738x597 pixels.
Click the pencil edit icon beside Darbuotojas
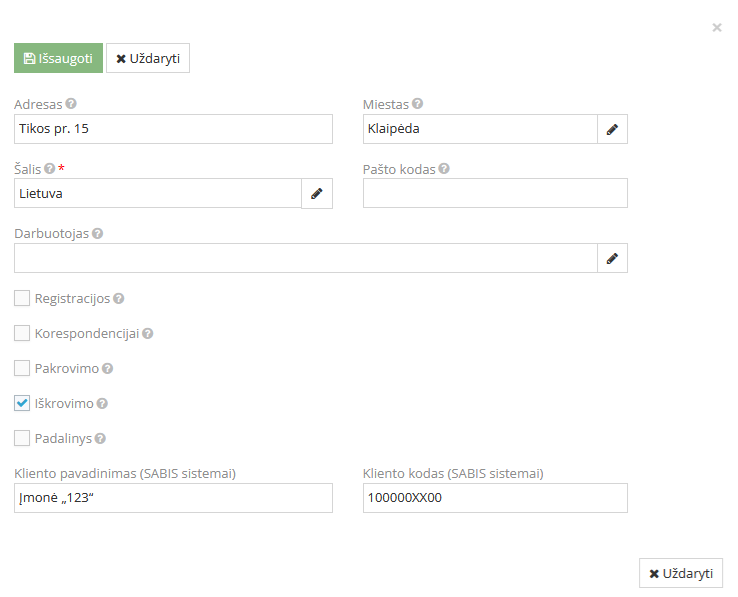pyautogui.click(x=612, y=259)
